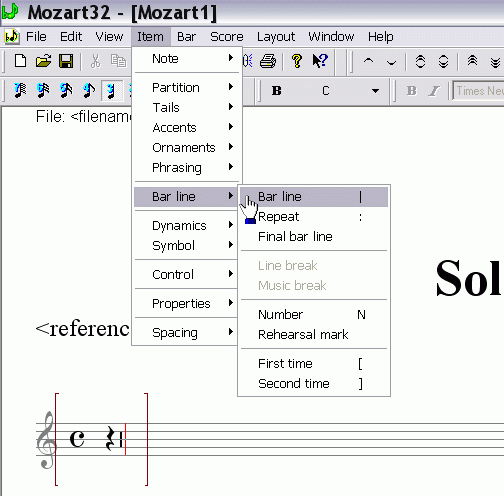Open the File menu
Screen dimensions: 504x496
36,36
